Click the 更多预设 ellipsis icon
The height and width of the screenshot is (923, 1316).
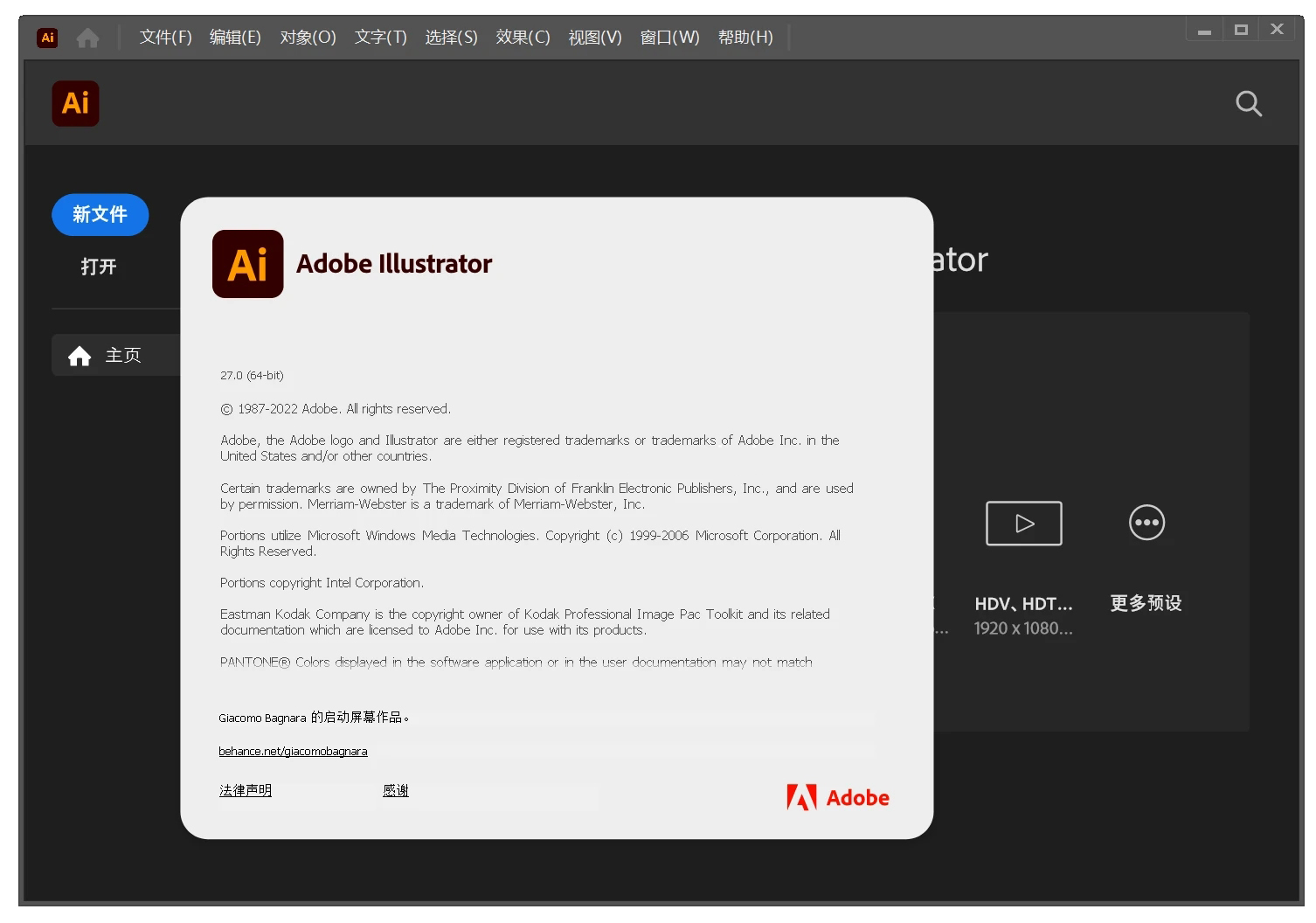pyautogui.click(x=1146, y=523)
